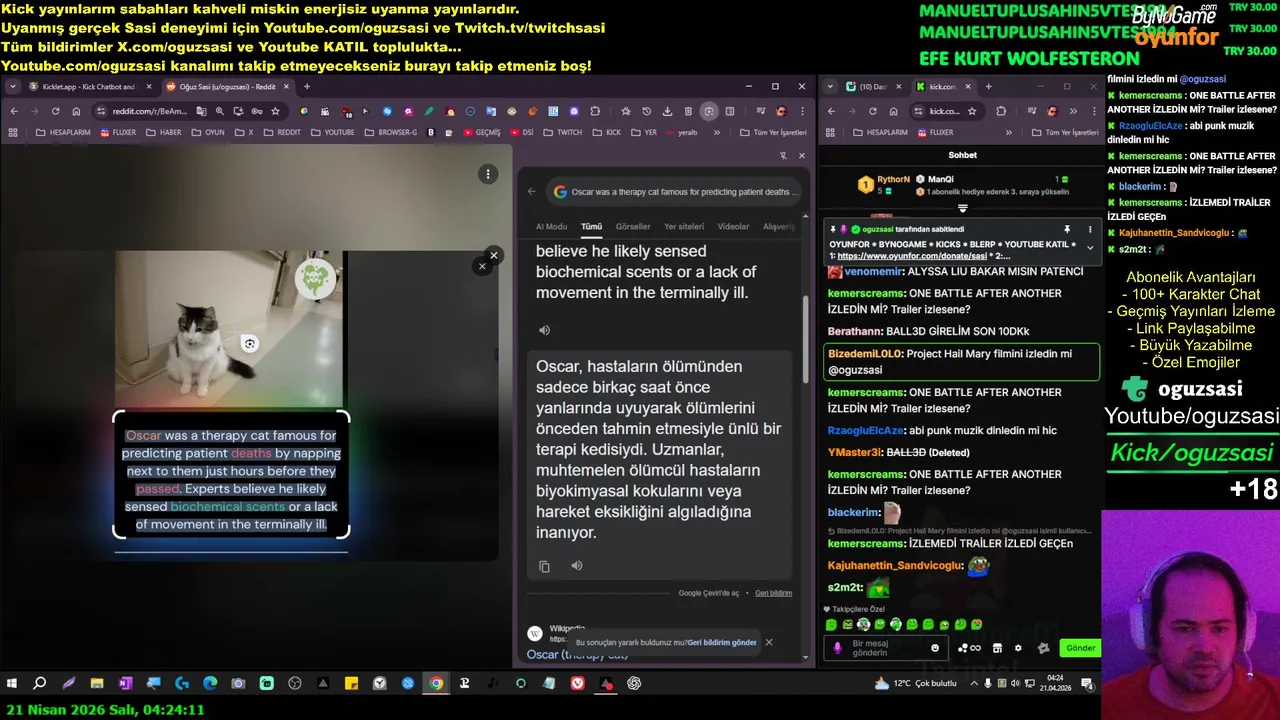Open home page in Reddit browser window
The image size is (1280, 720).
point(76,111)
